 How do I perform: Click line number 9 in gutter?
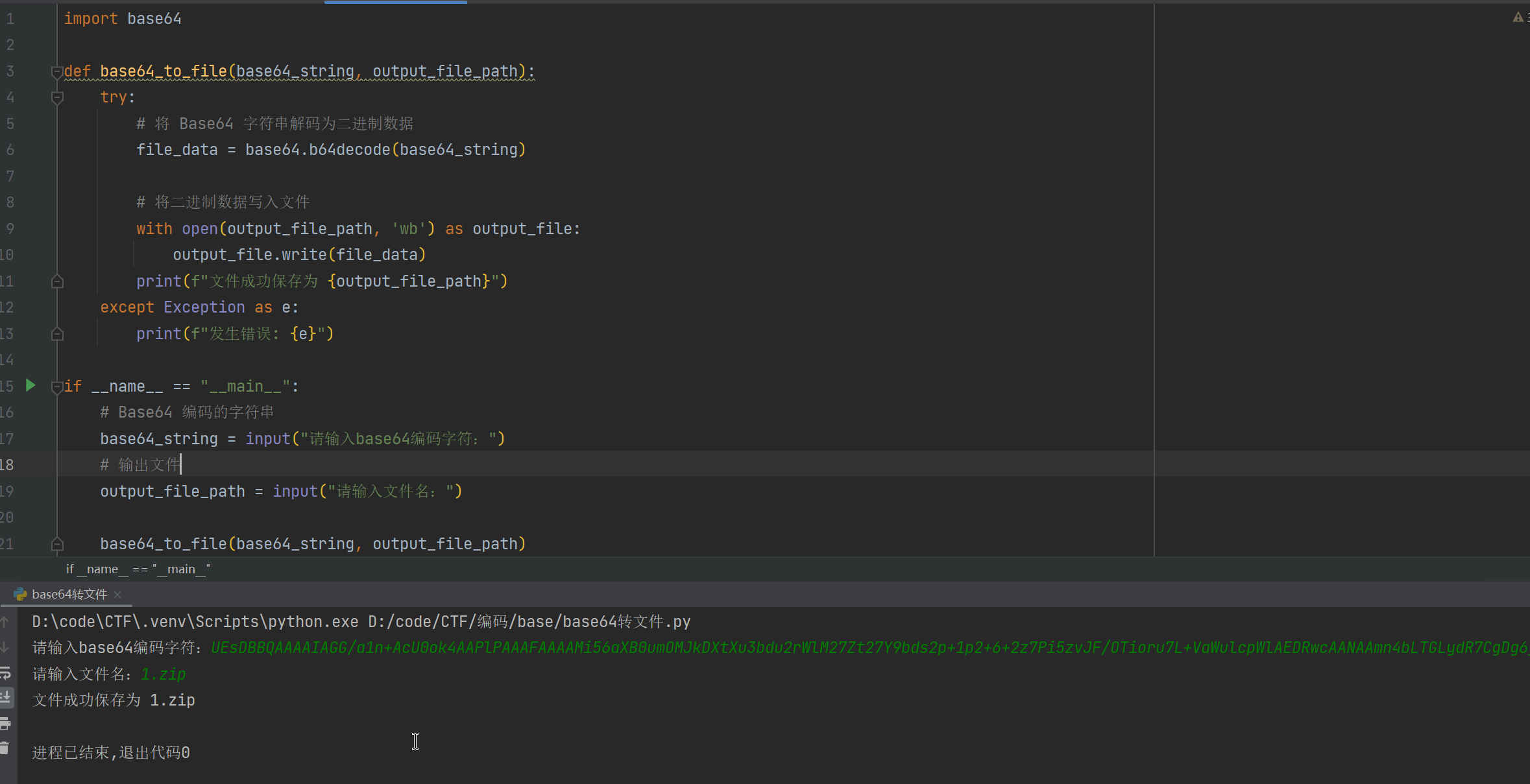[x=10, y=228]
